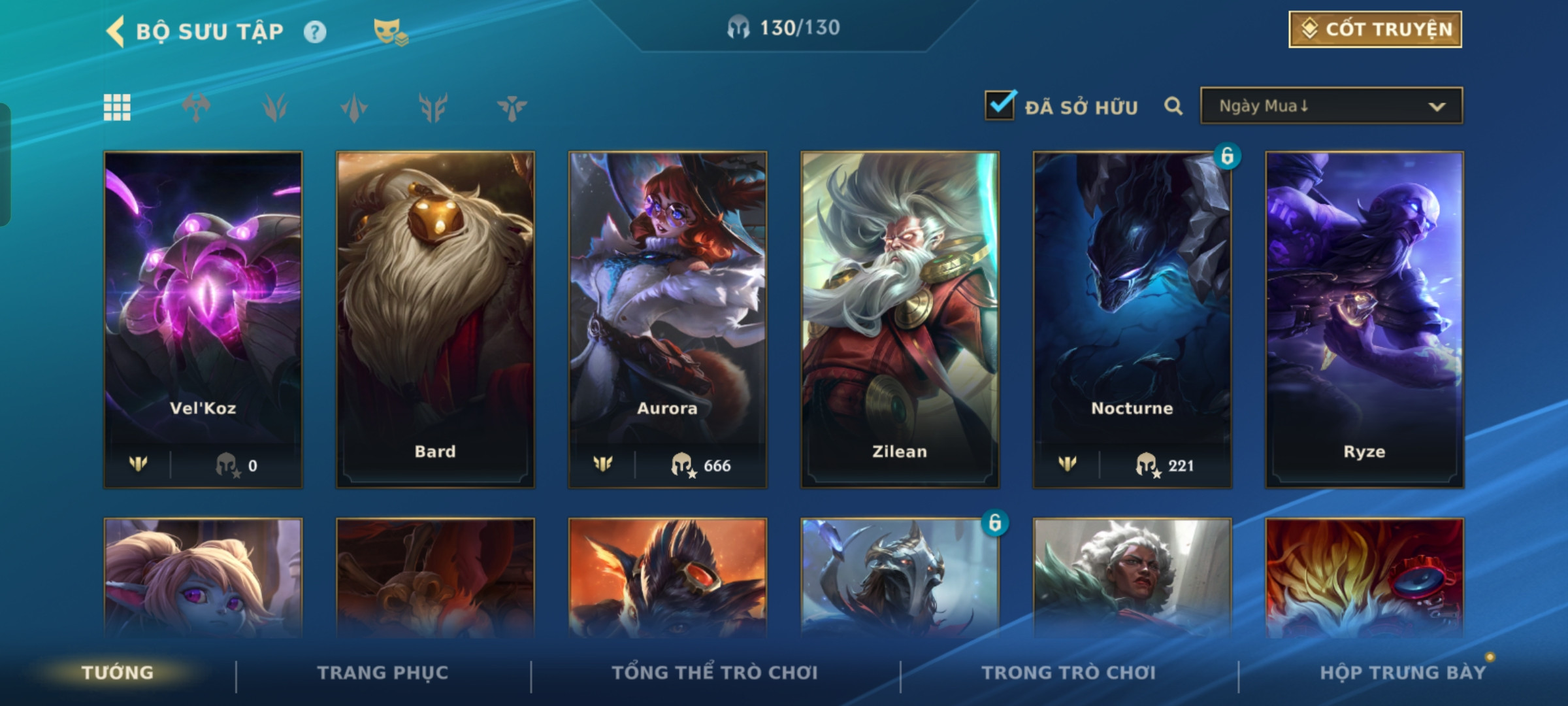Click the golden mask and coins icon
1568x706 pixels.
pos(391,32)
